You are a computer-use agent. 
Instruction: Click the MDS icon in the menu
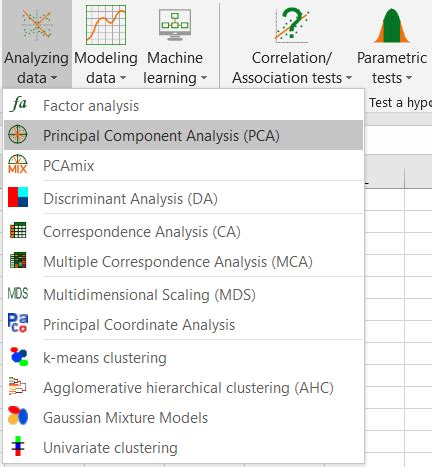(18, 293)
